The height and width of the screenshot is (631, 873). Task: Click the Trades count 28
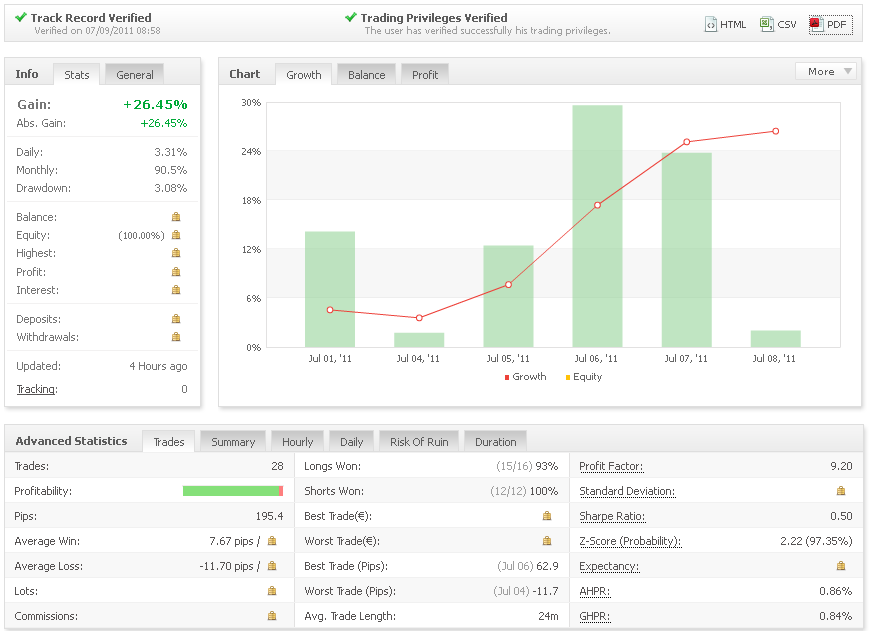click(277, 466)
